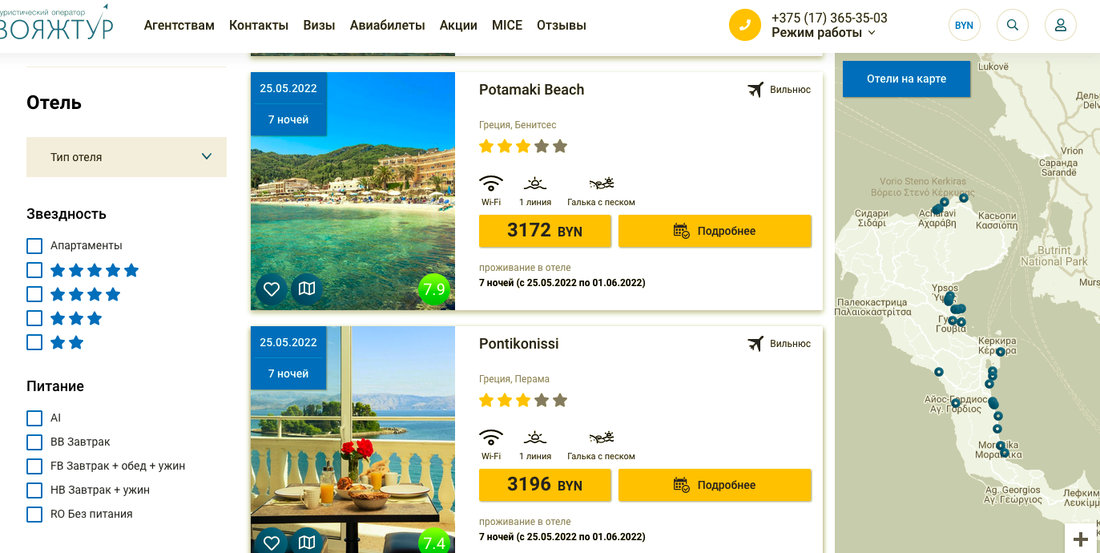Go to the Визы menu item
Screen dimensions: 1100x553
pos(319,25)
